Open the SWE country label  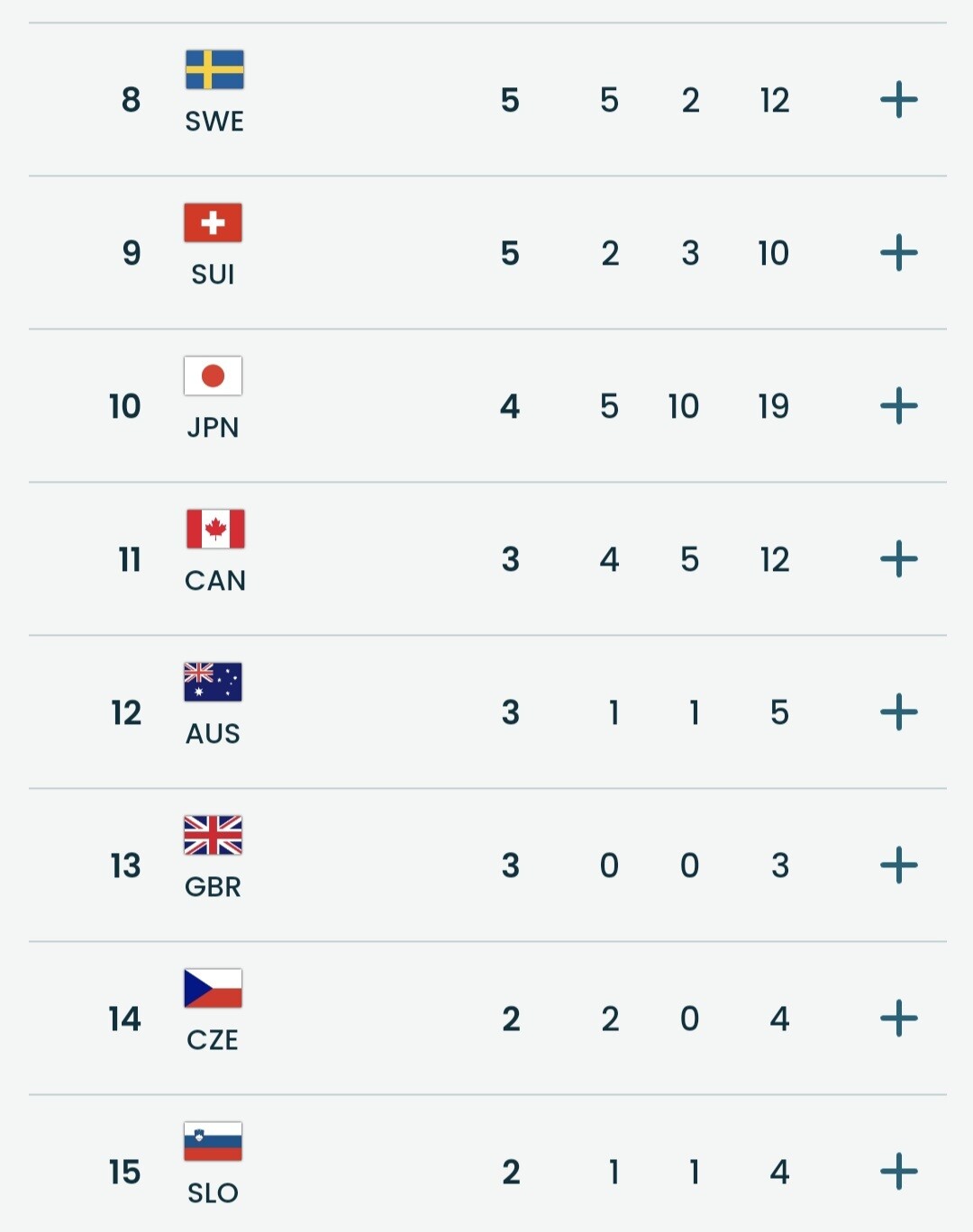click(x=214, y=121)
